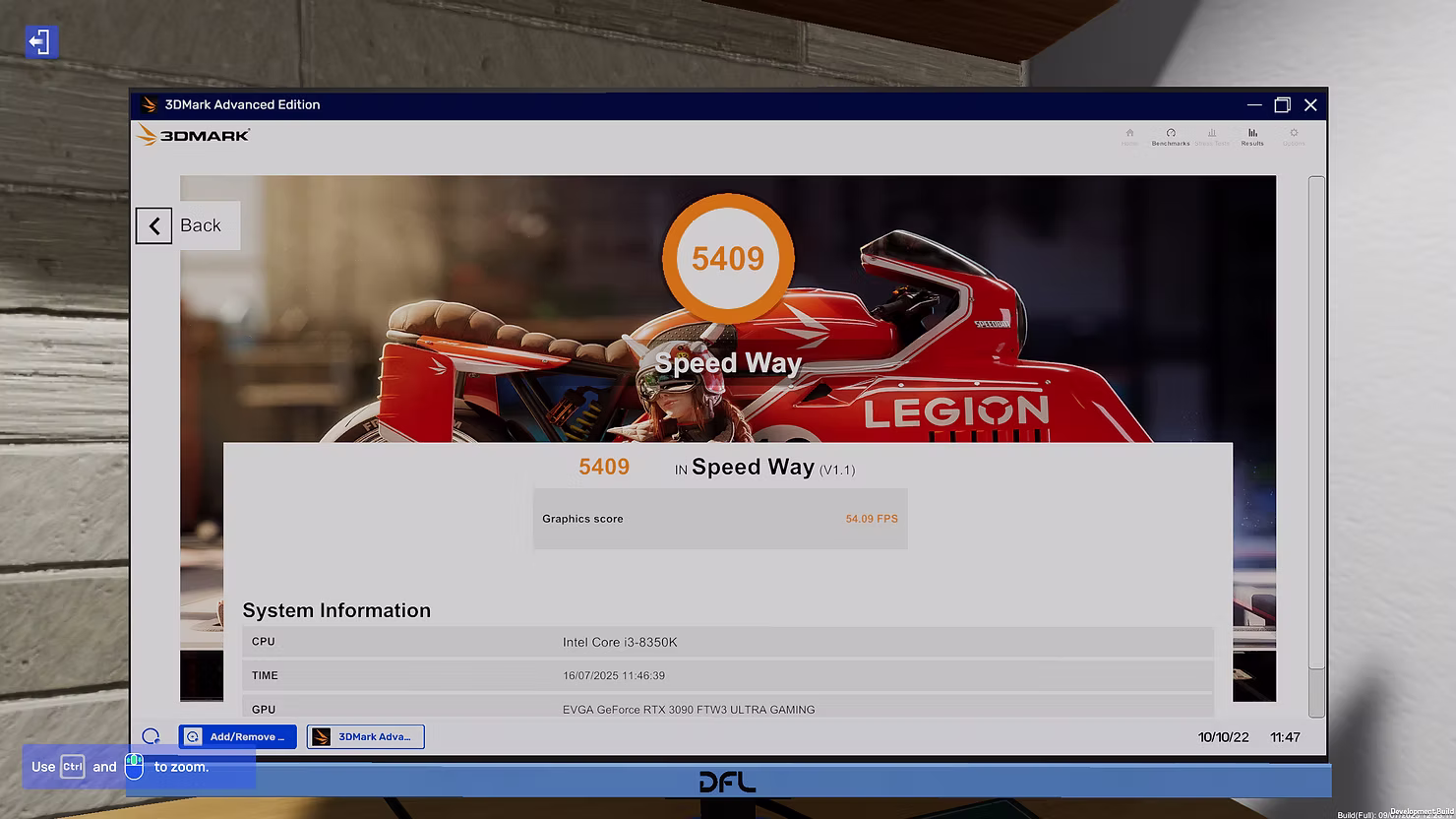Click the orange 5409 score circle
This screenshot has width=1456, height=819.
click(x=727, y=258)
